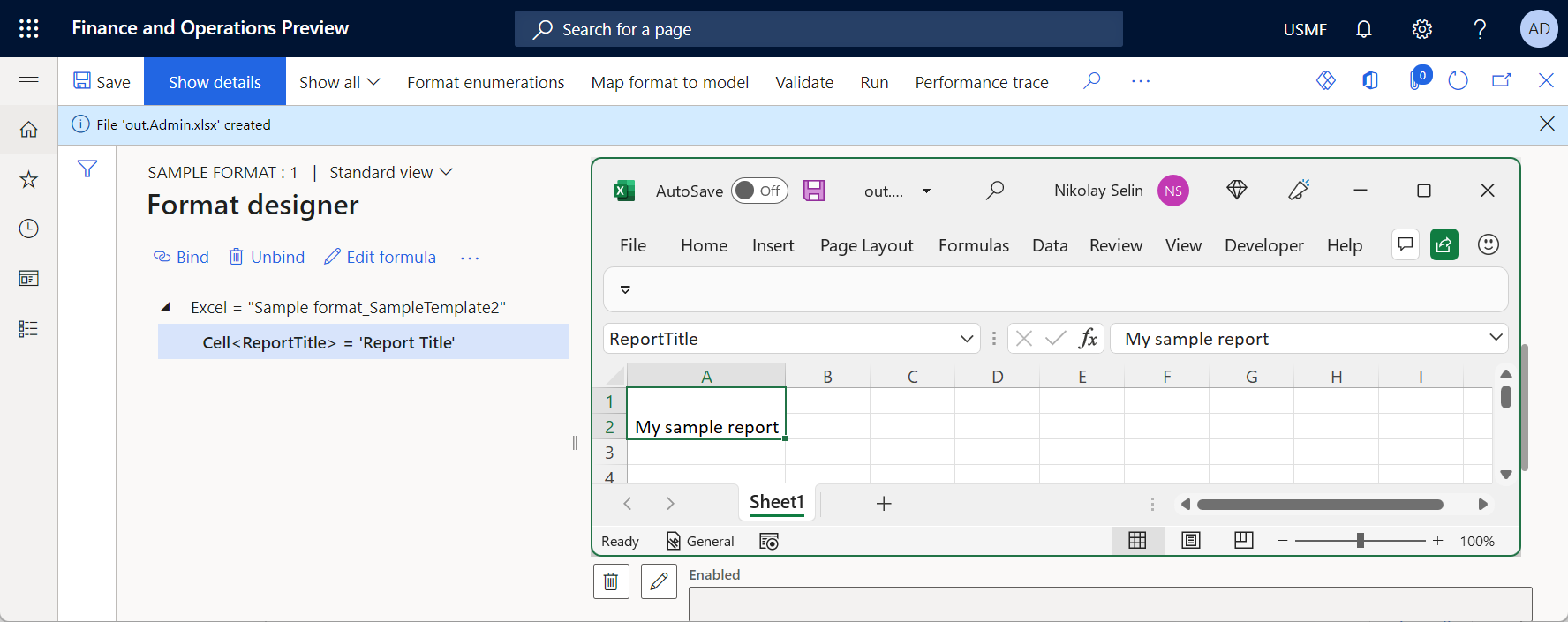Click Validate button
This screenshot has width=1568, height=622.
pos(804,82)
